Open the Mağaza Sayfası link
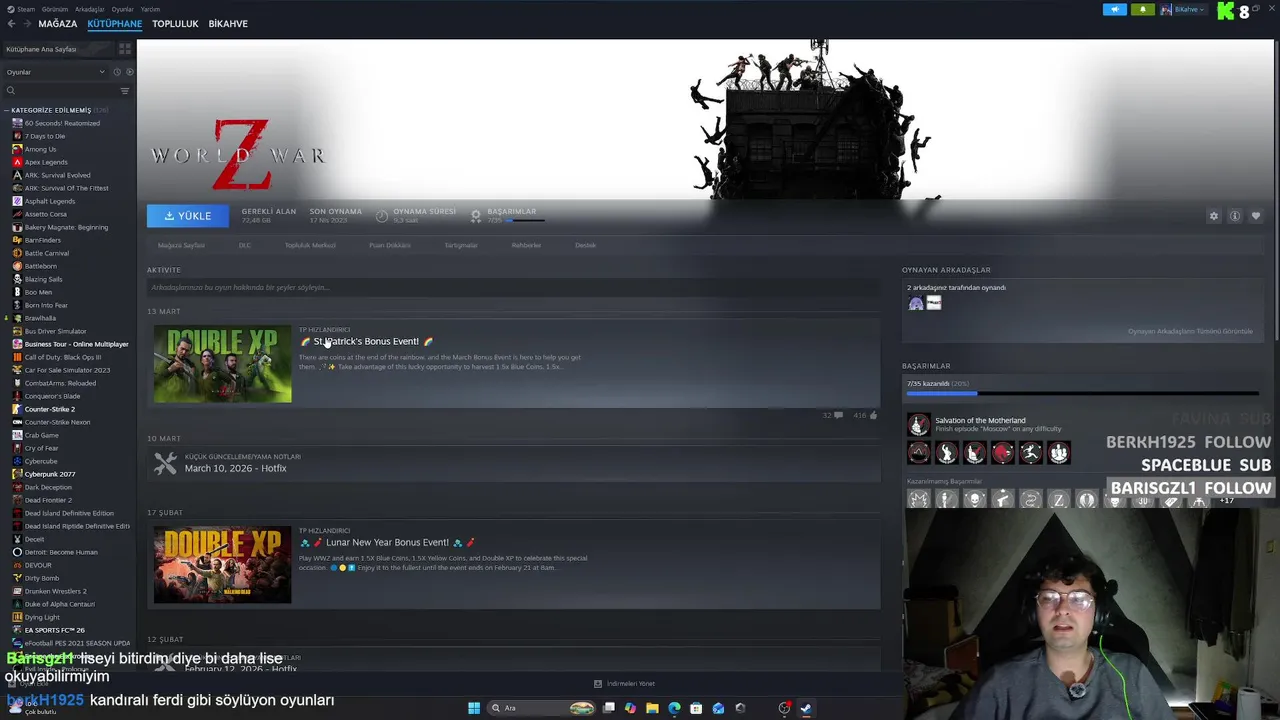Viewport: 1280px width, 720px height. click(x=181, y=245)
